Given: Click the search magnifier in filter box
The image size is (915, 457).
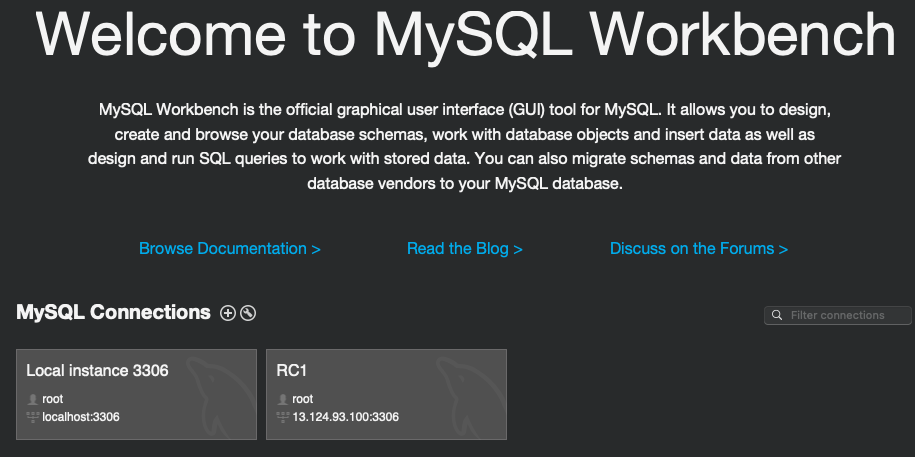Looking at the screenshot, I should tap(777, 315).
